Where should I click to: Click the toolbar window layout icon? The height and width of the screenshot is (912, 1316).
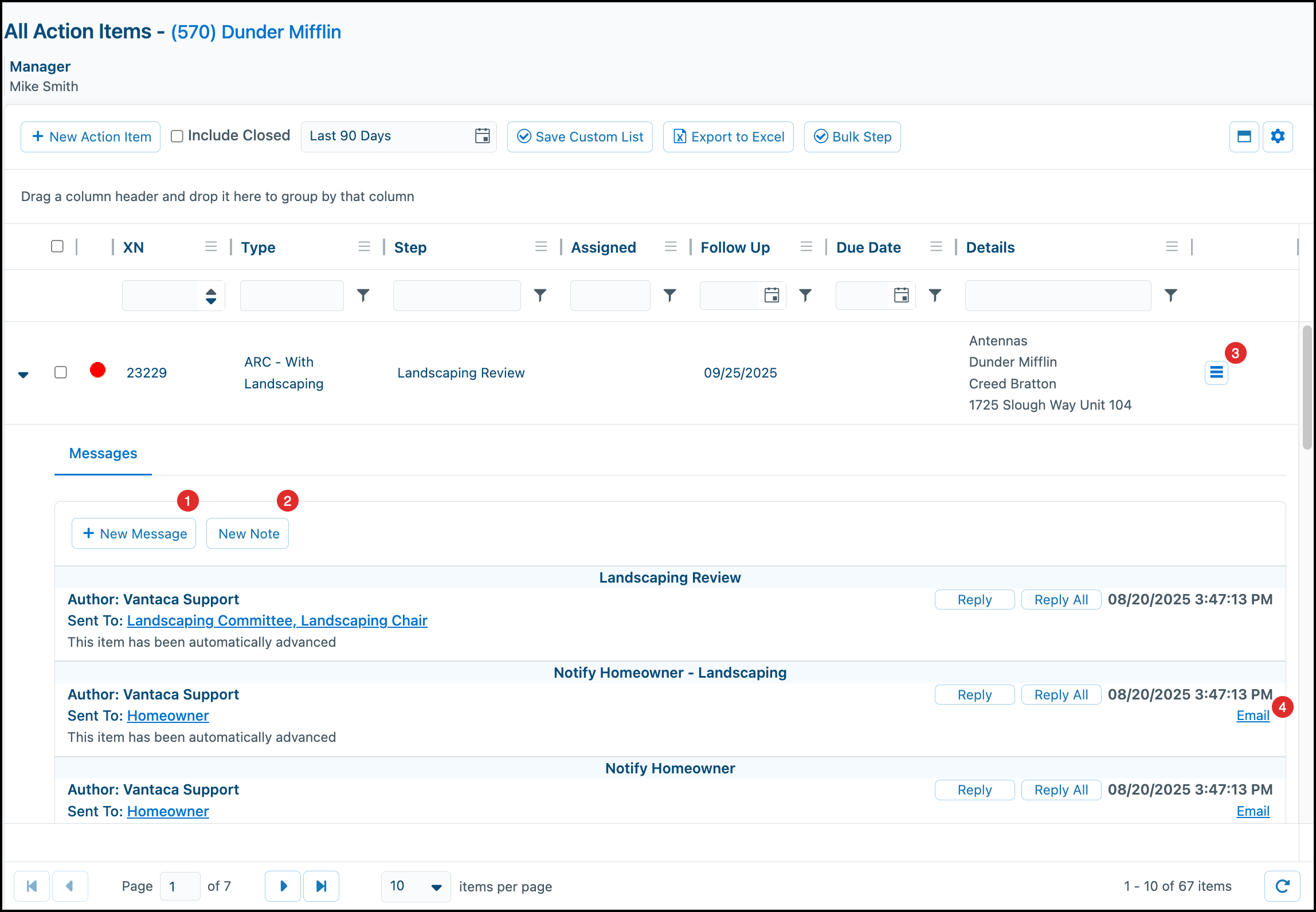point(1244,136)
